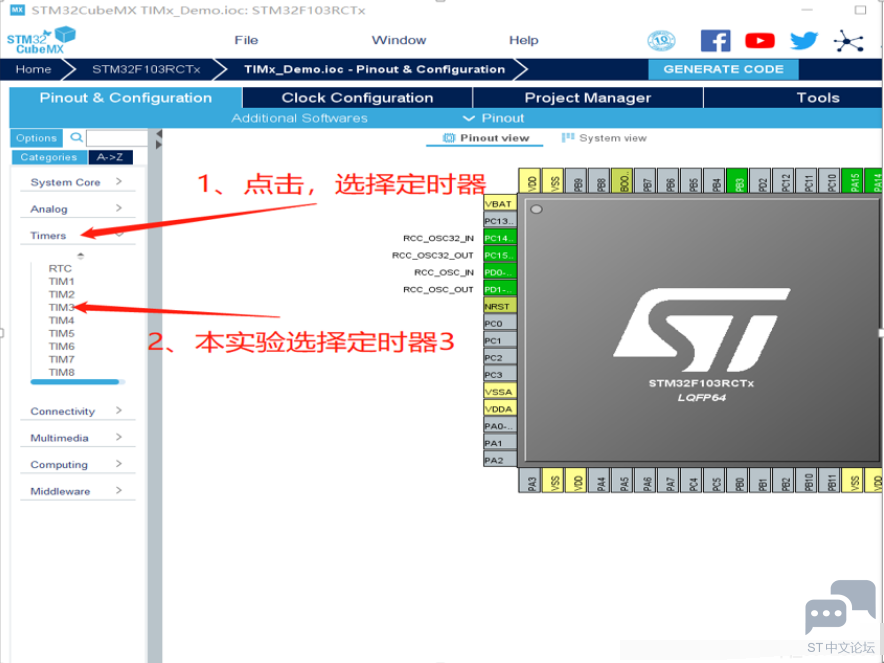
Task: Collapse the Timers category
Action: point(77,236)
